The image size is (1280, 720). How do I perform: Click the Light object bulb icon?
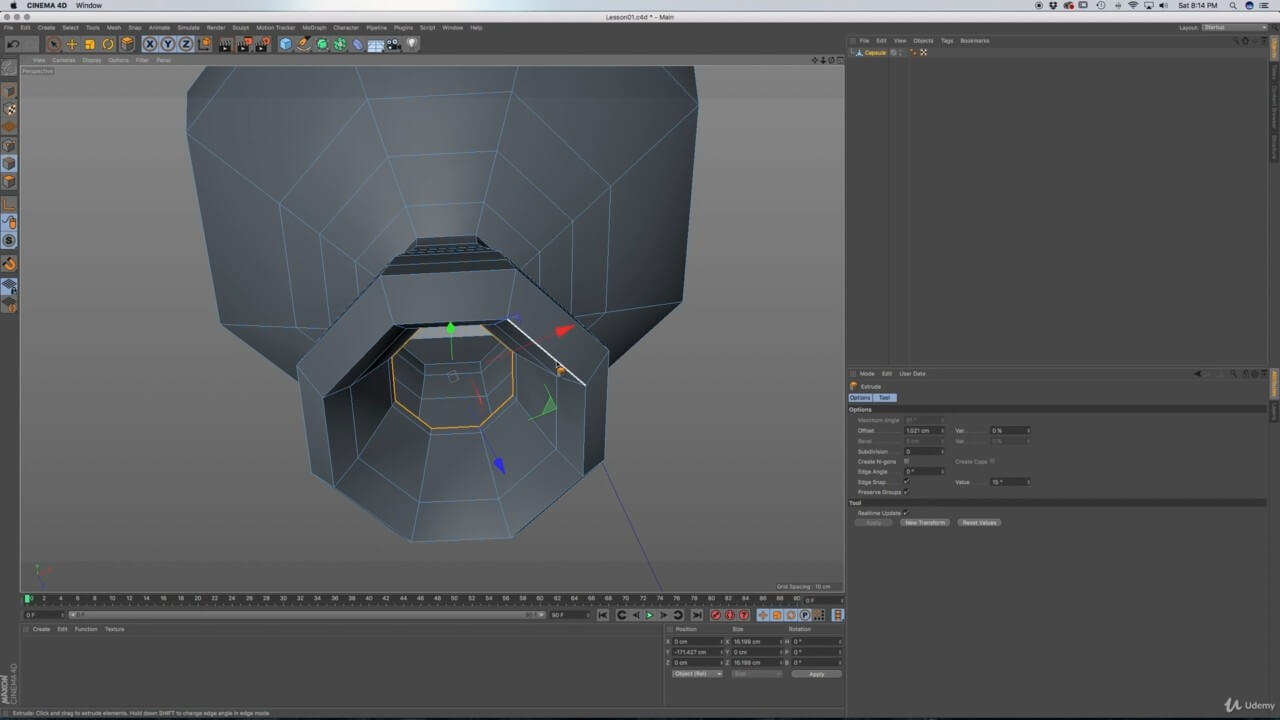(x=412, y=44)
